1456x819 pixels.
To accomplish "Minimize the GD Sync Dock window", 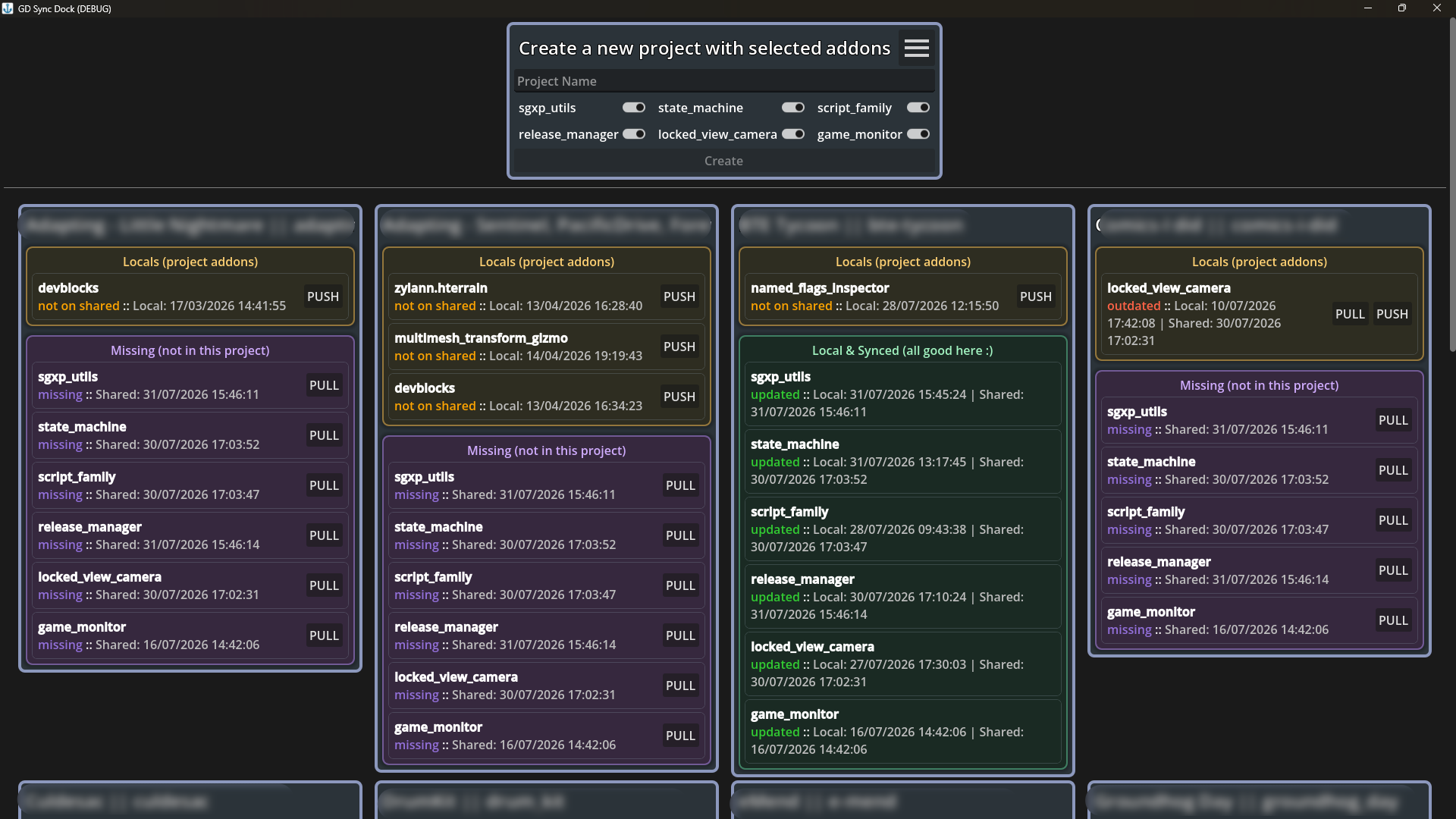I will (x=1368, y=8).
